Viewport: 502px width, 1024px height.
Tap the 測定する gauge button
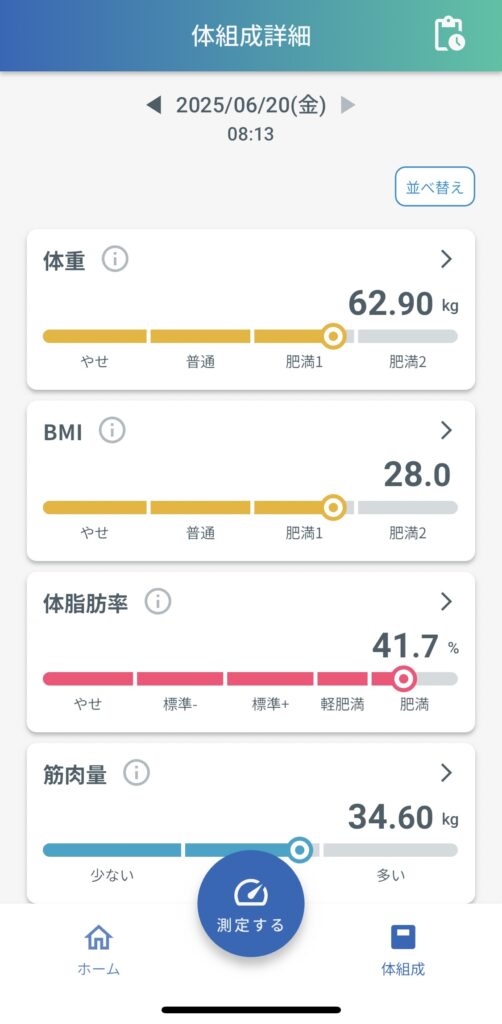[x=251, y=904]
